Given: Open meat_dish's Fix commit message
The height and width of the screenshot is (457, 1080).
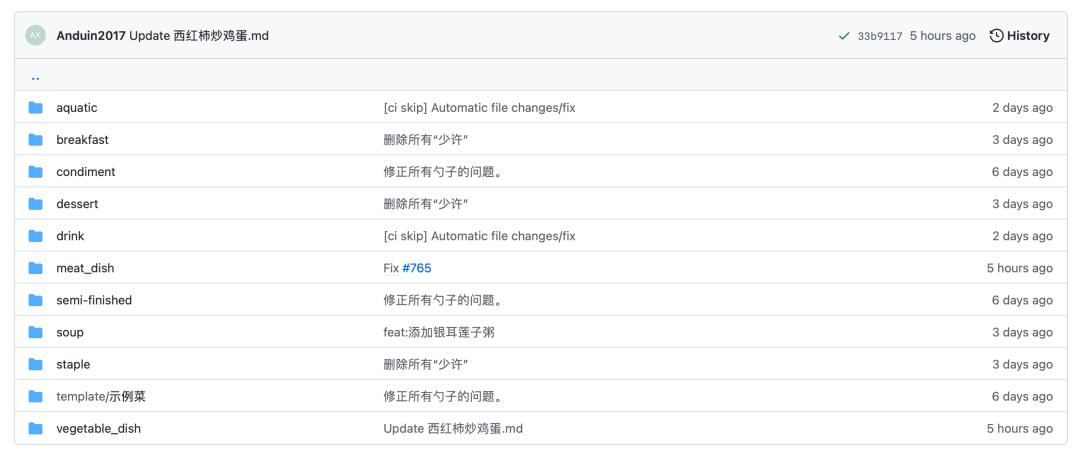Looking at the screenshot, I should (x=391, y=268).
